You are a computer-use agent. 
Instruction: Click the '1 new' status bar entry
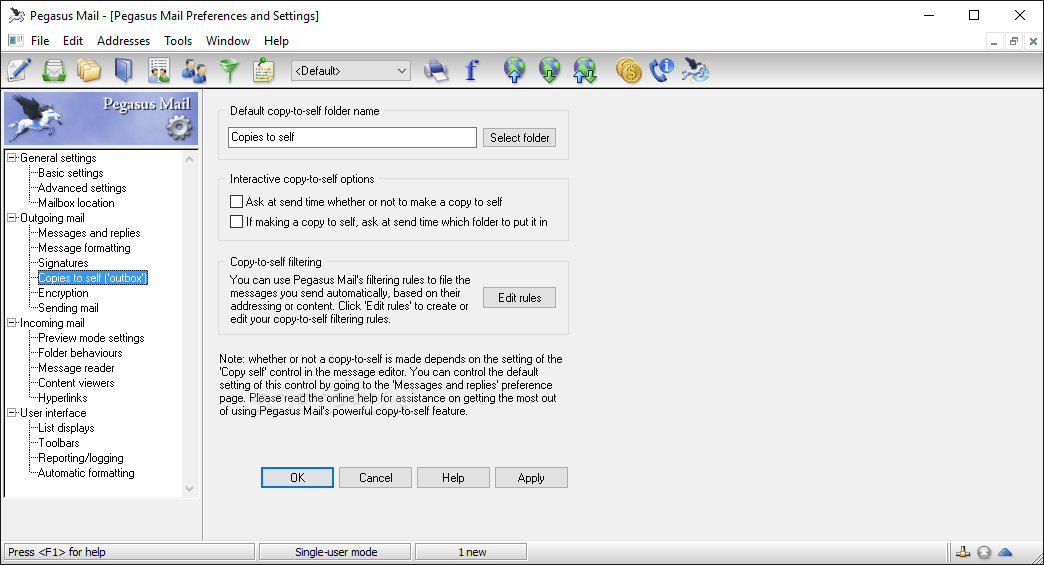click(x=471, y=552)
